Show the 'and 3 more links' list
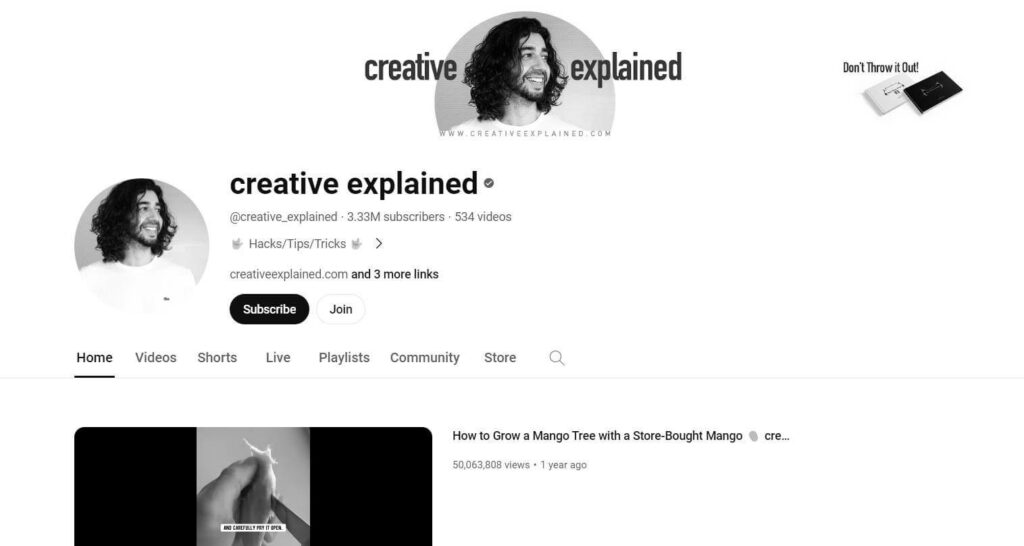The width and height of the screenshot is (1024, 546). tap(394, 274)
